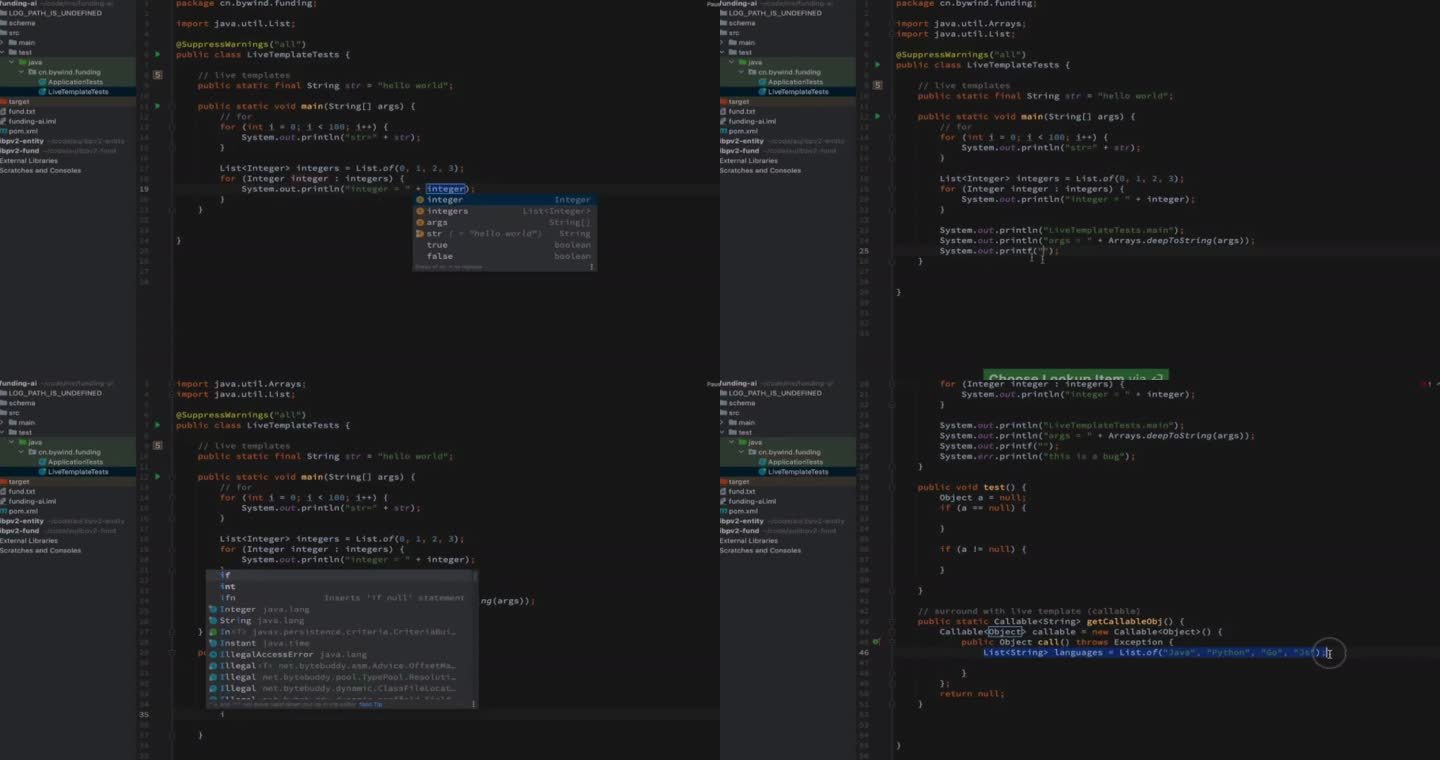The image size is (1440, 760).
Task: Select the 'false' boolean completion suggestion
Action: click(x=505, y=256)
